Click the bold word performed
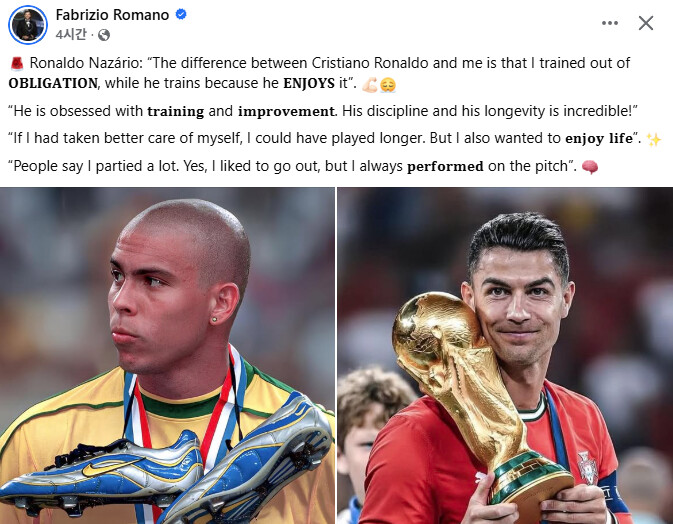 pos(445,167)
